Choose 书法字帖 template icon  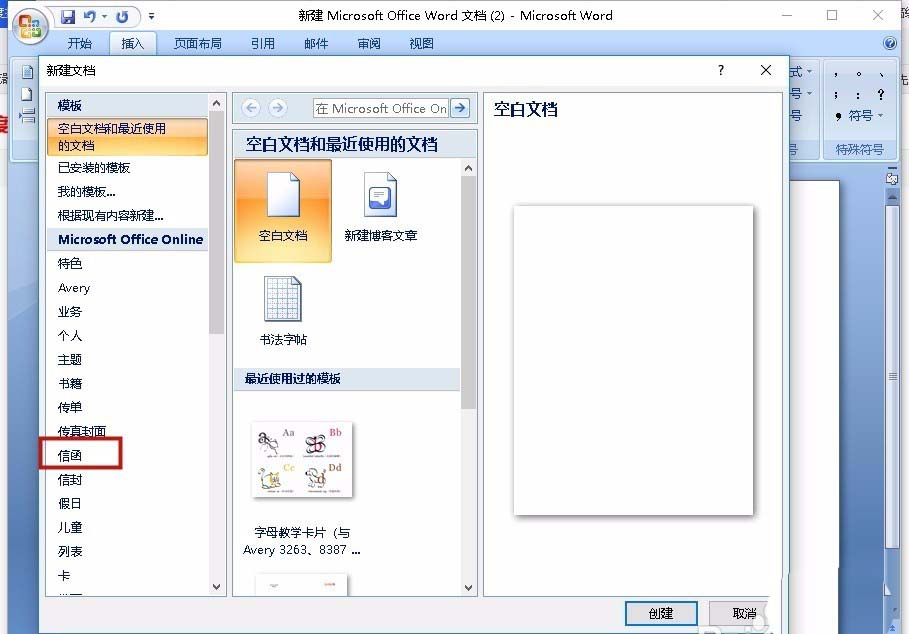pos(283,311)
